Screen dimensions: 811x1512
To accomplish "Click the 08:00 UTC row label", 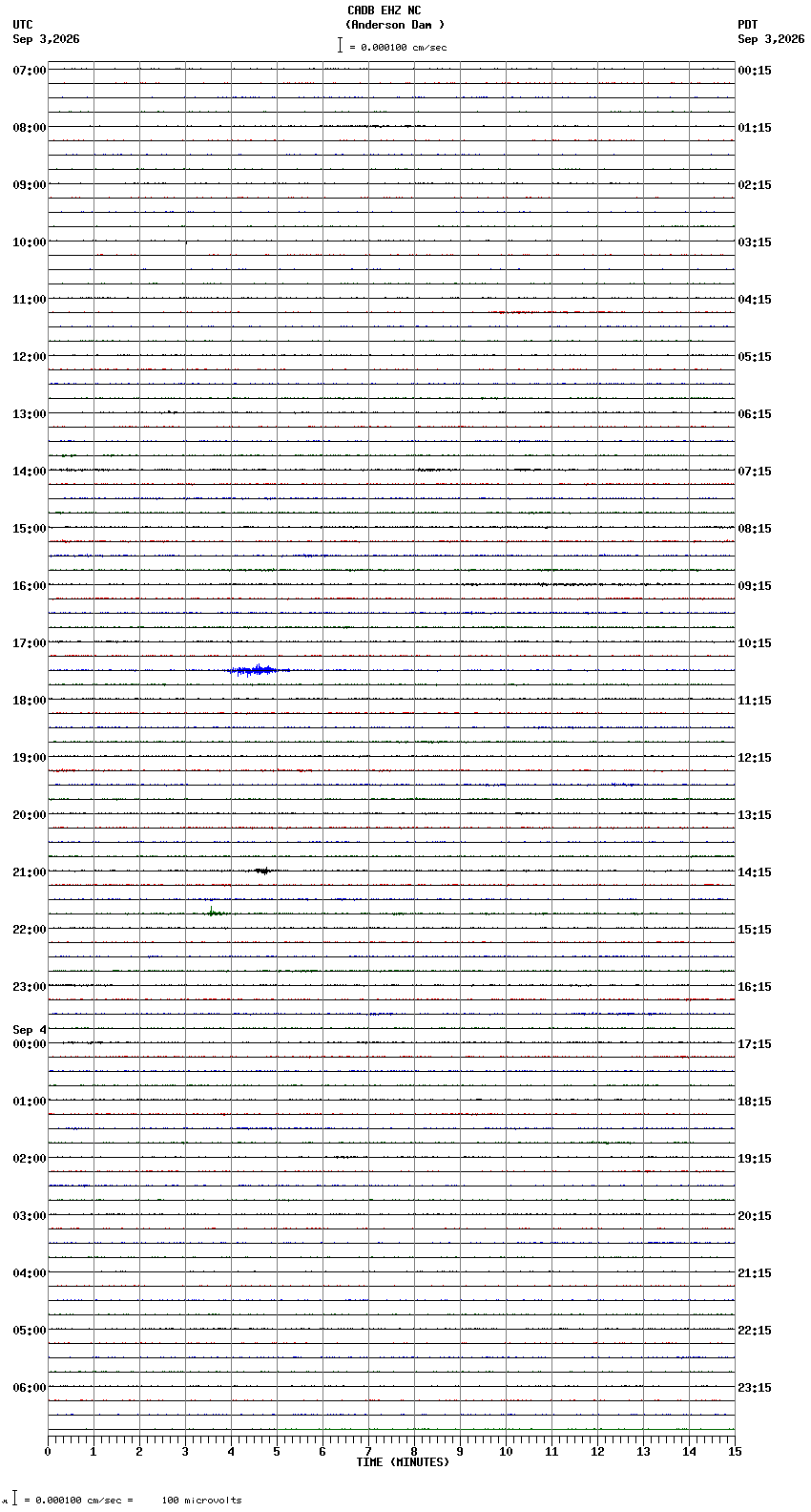I will (30, 128).
